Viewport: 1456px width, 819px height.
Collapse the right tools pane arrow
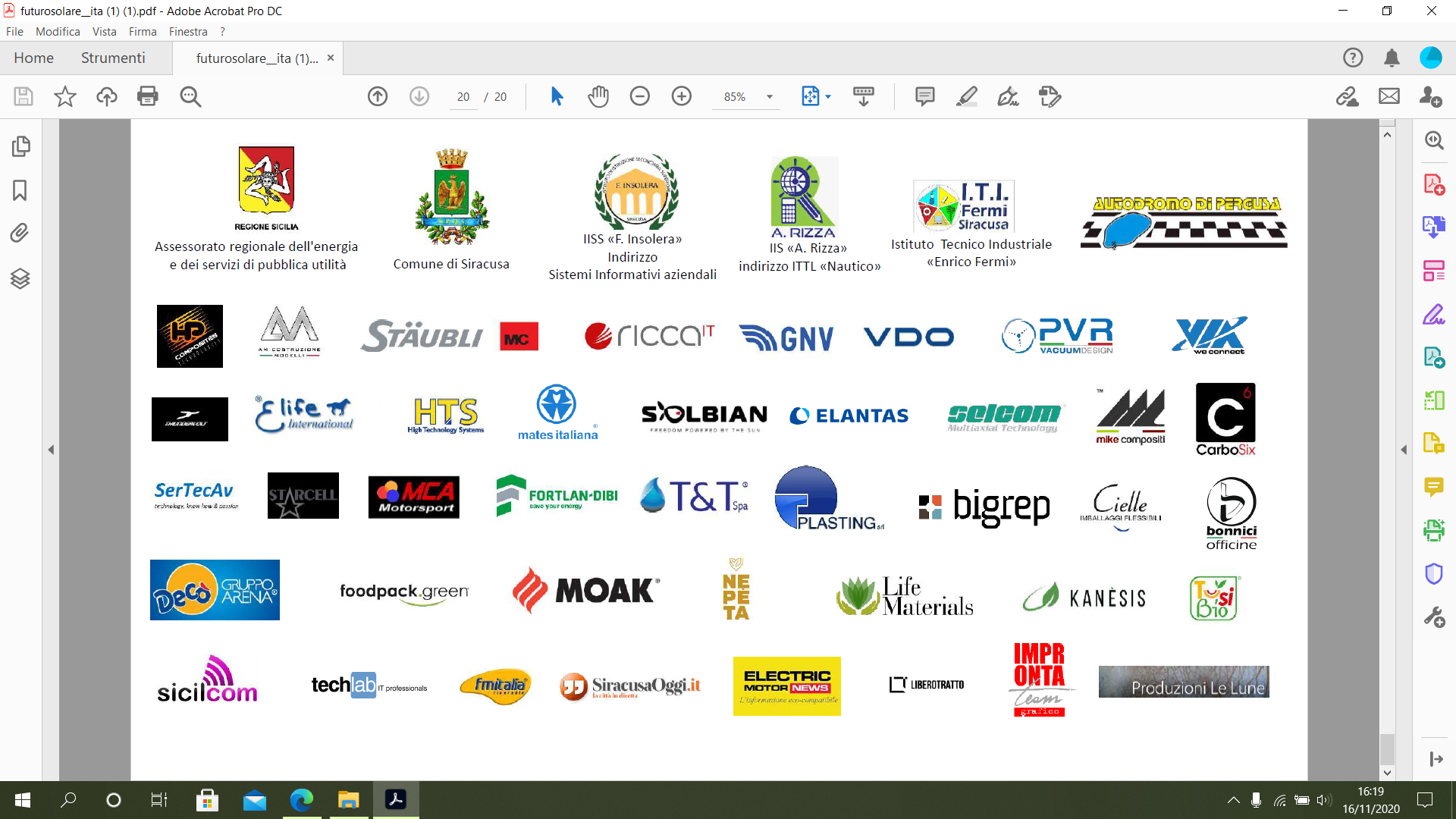[x=1404, y=450]
